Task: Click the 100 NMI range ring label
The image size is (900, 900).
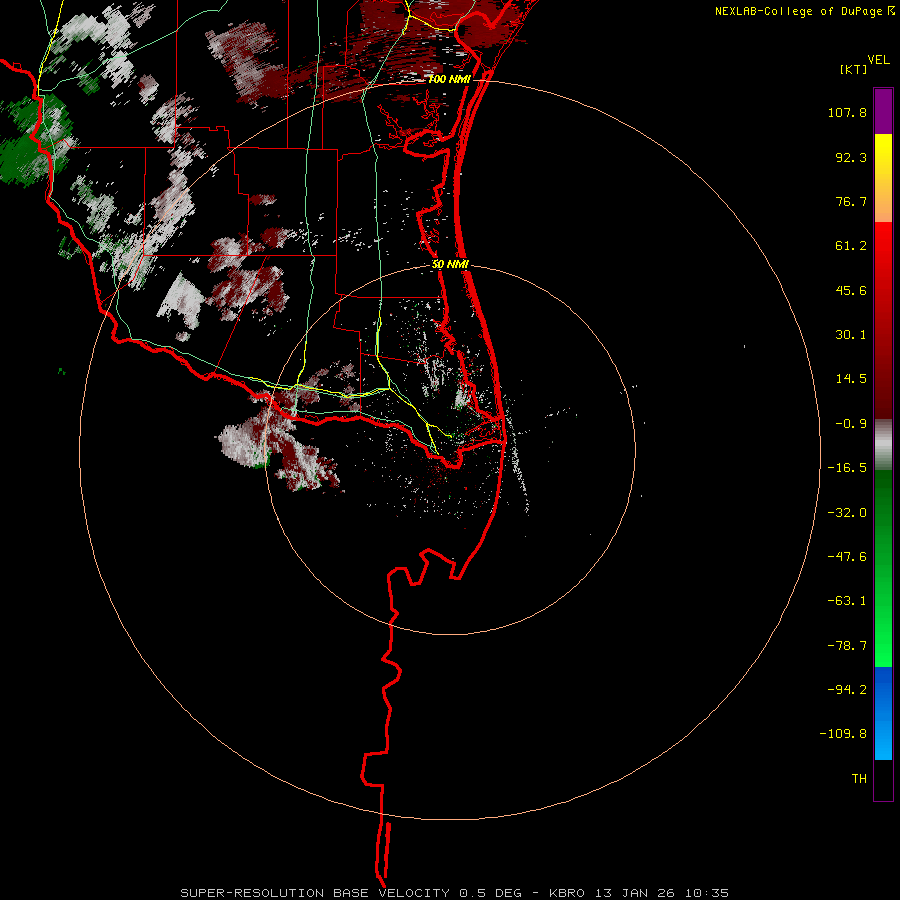Action: tap(449, 79)
